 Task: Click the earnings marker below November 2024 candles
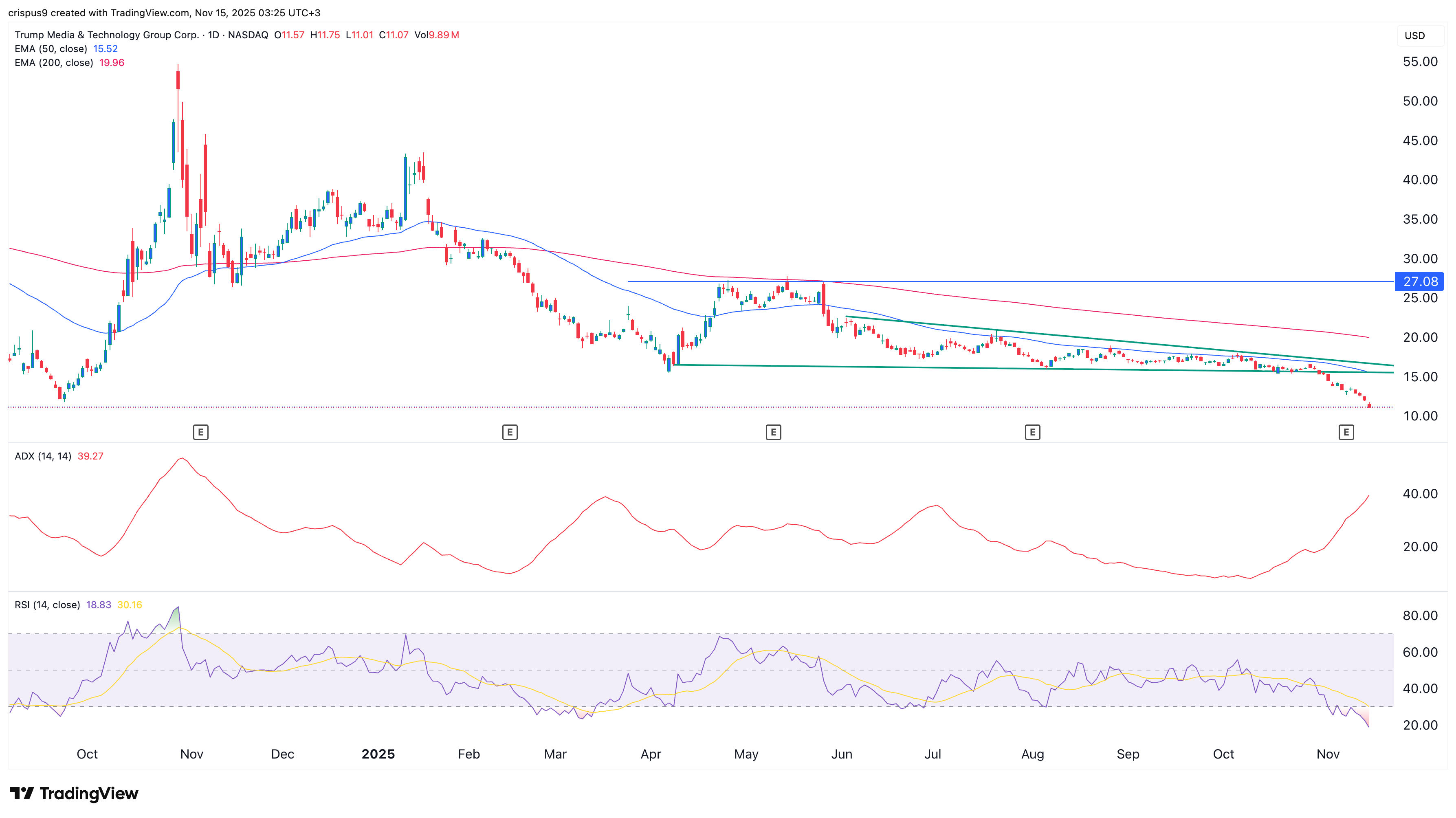(200, 433)
